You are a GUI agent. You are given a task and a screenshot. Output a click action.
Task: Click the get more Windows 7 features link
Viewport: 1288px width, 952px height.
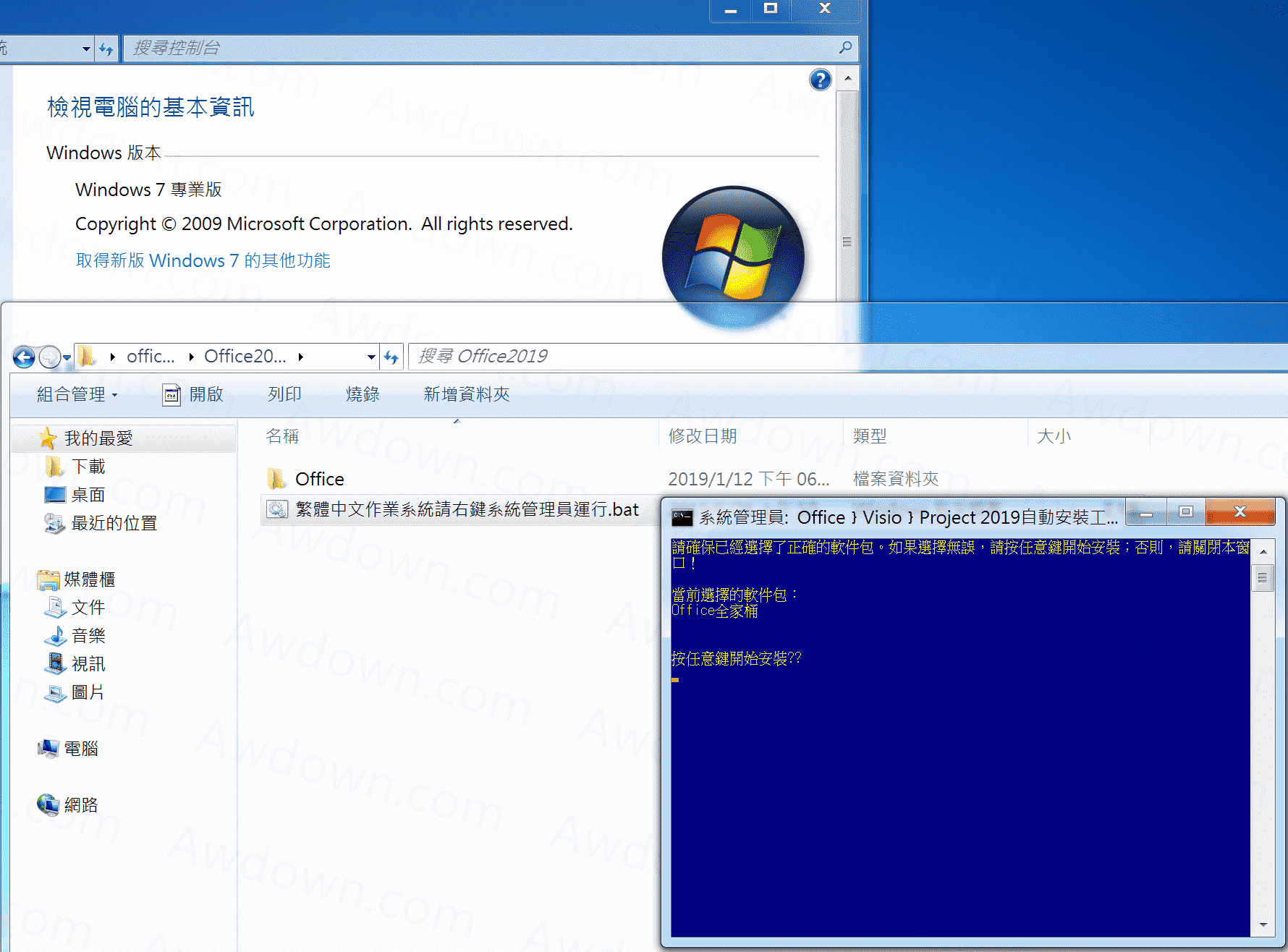pos(203,260)
